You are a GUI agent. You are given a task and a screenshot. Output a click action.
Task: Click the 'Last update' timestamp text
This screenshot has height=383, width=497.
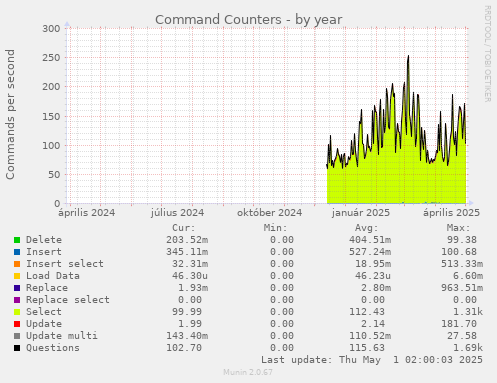(x=372, y=360)
